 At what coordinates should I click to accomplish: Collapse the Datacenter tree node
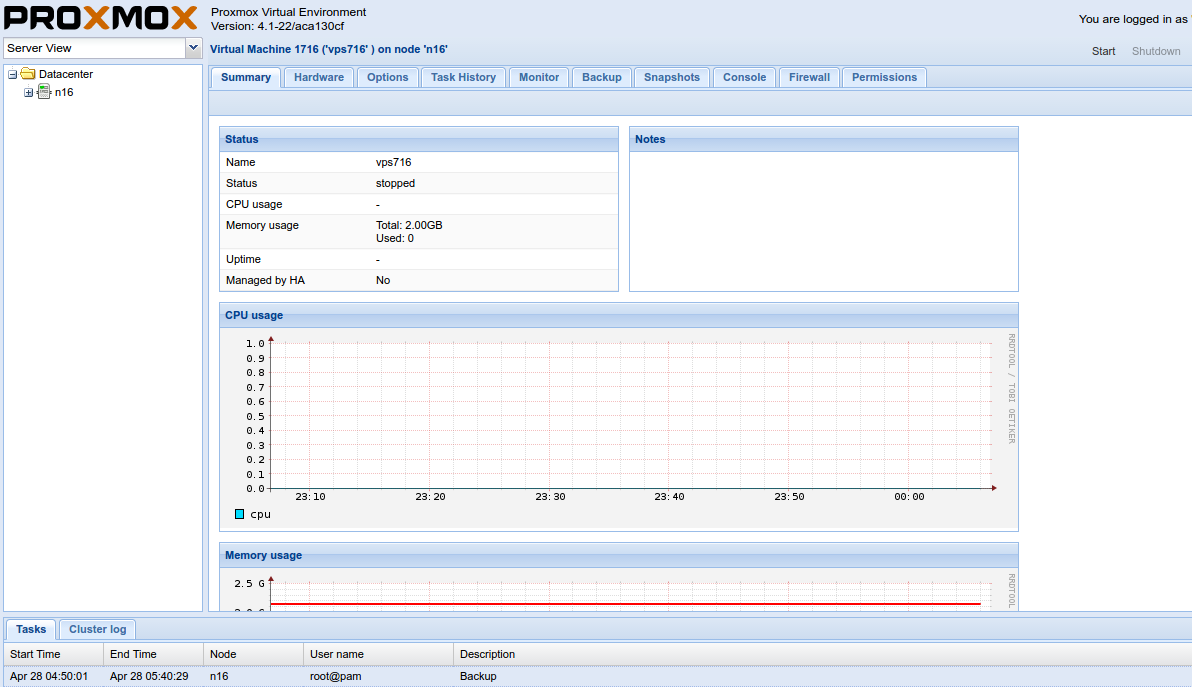click(12, 74)
